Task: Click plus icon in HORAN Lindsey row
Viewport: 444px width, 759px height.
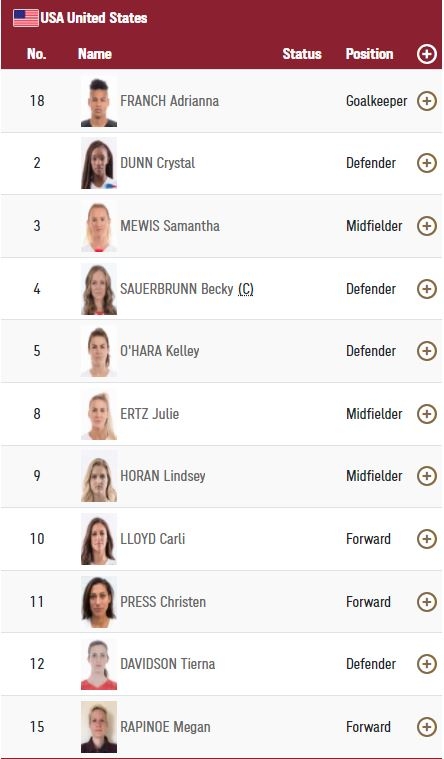Action: pos(427,476)
